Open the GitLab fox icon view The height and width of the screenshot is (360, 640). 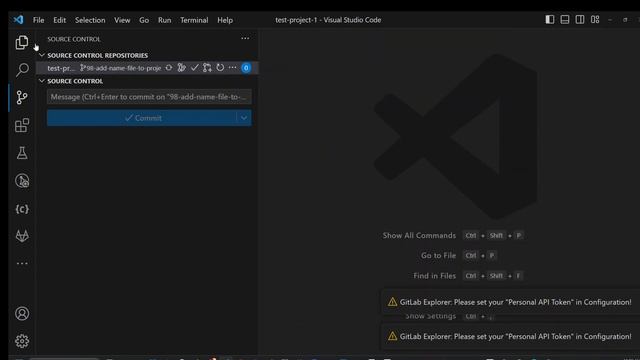pyautogui.click(x=22, y=236)
